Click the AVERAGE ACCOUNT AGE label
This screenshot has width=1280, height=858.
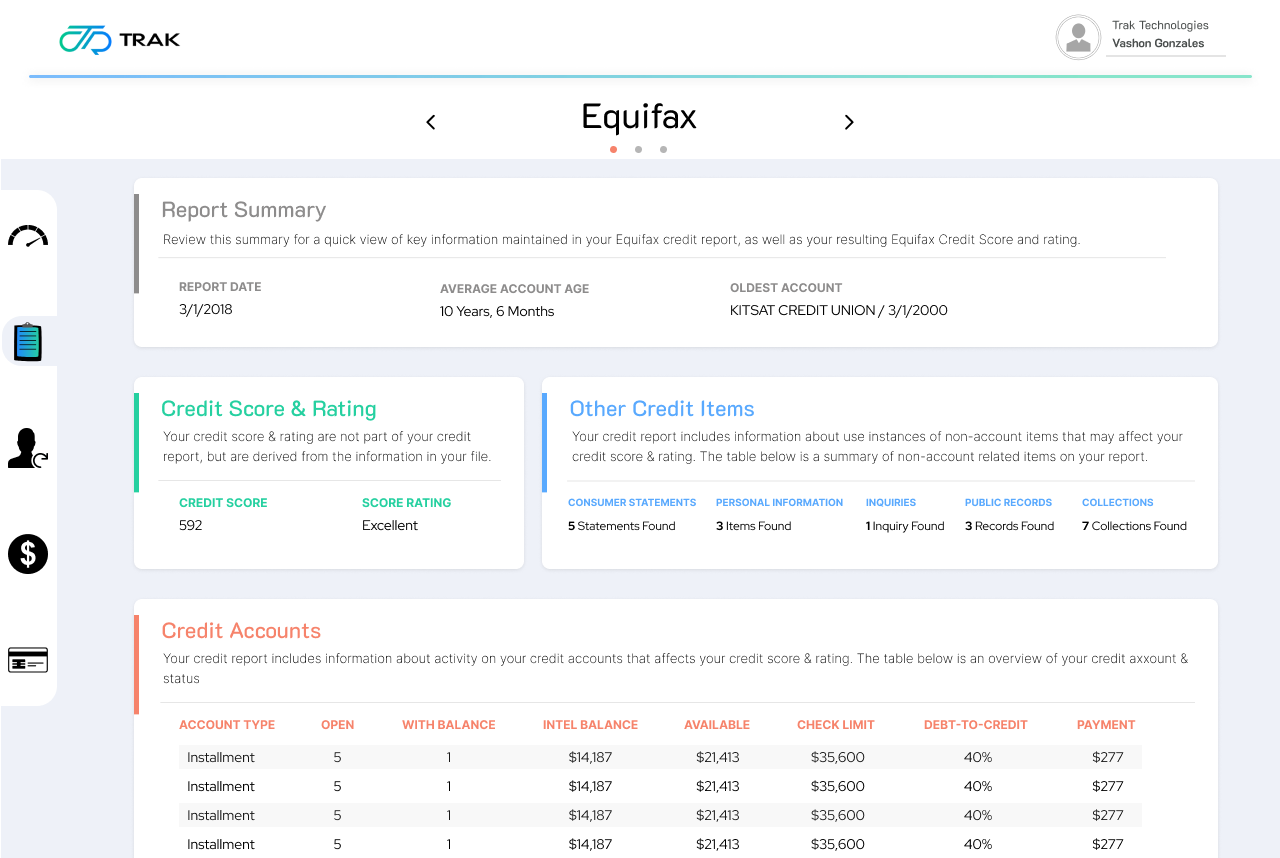click(x=514, y=289)
